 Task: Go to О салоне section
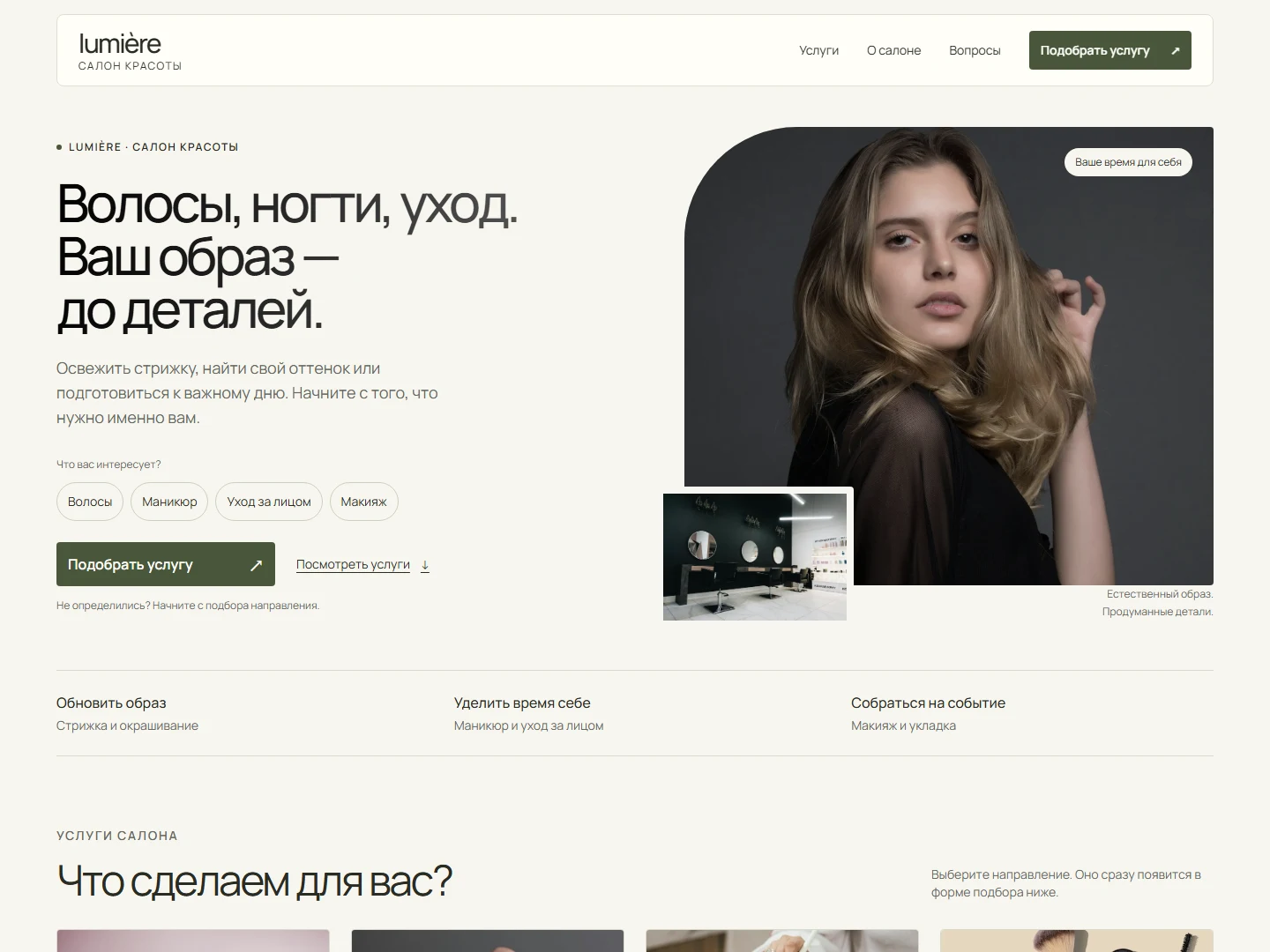point(893,50)
